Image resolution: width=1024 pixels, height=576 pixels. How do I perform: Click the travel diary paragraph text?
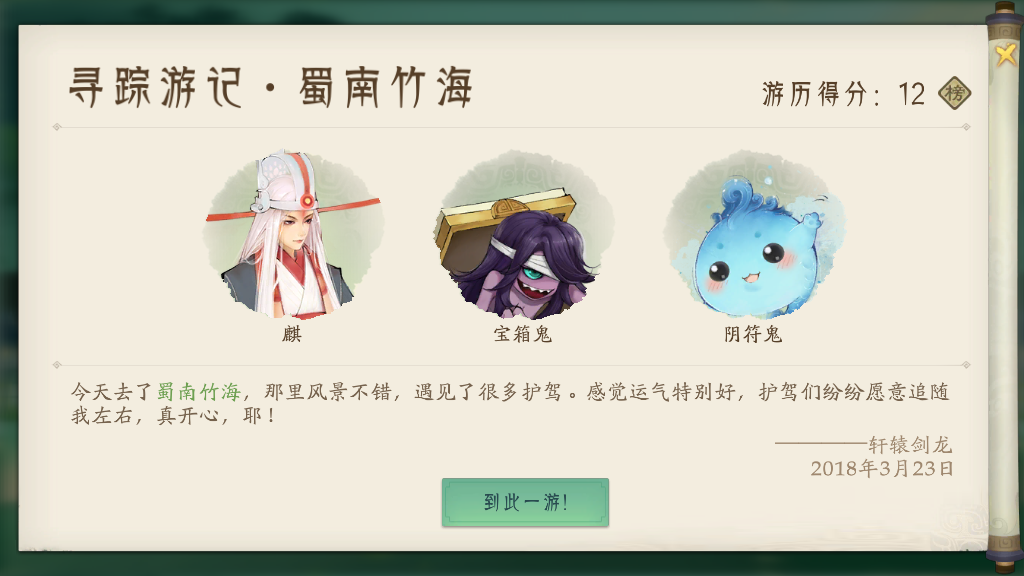(x=509, y=404)
